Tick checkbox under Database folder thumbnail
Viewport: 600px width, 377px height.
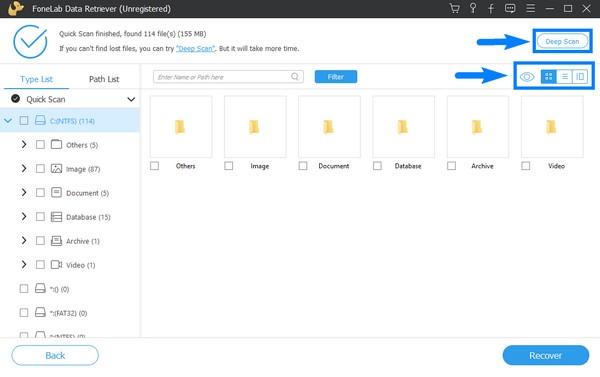tap(377, 166)
